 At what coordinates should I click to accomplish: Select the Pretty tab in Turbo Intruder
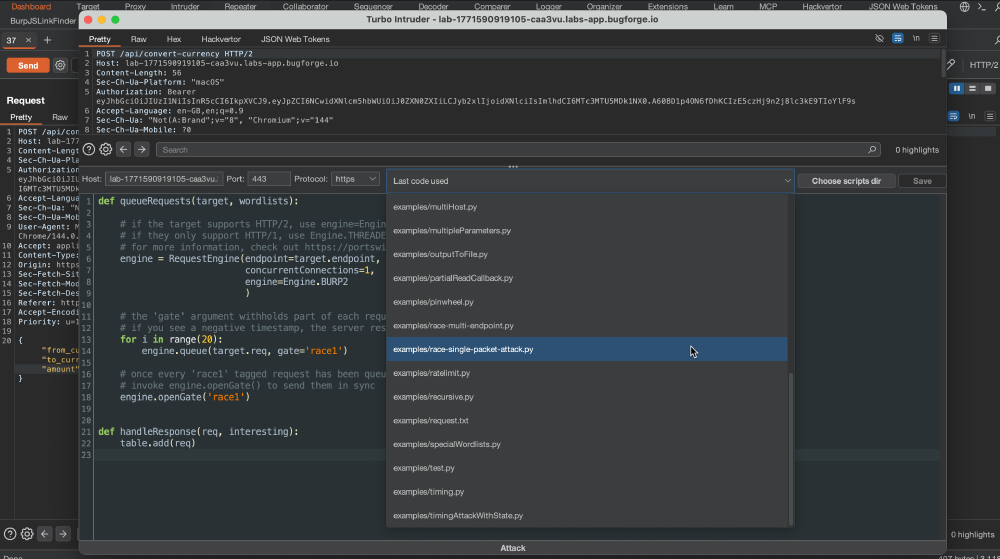pyautogui.click(x=99, y=39)
